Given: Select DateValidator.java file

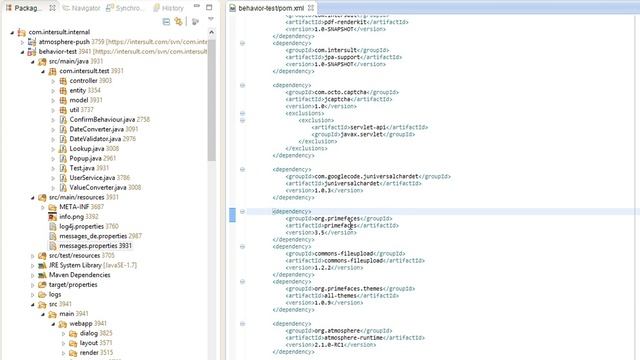Looking at the screenshot, I should (x=98, y=139).
